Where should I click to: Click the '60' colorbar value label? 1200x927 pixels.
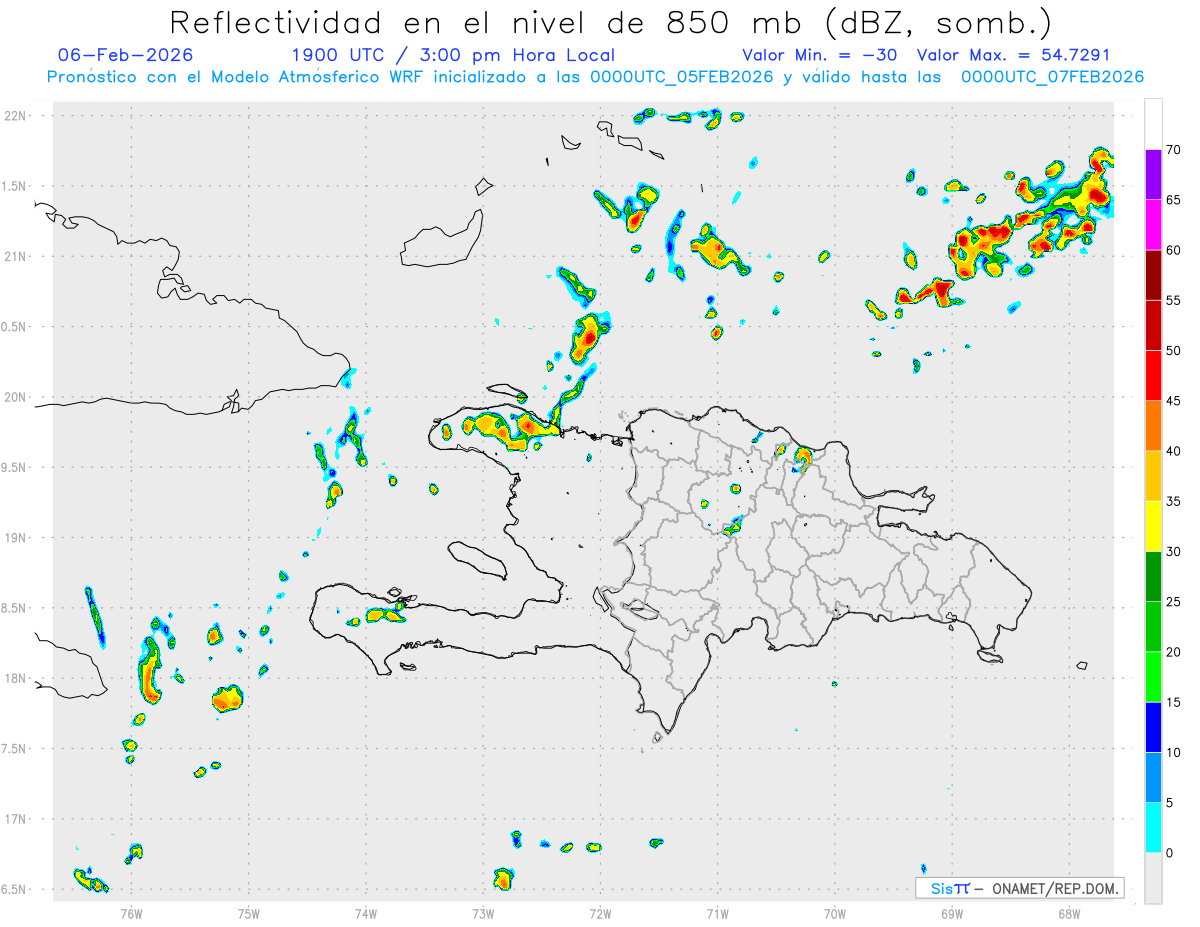1174,250
